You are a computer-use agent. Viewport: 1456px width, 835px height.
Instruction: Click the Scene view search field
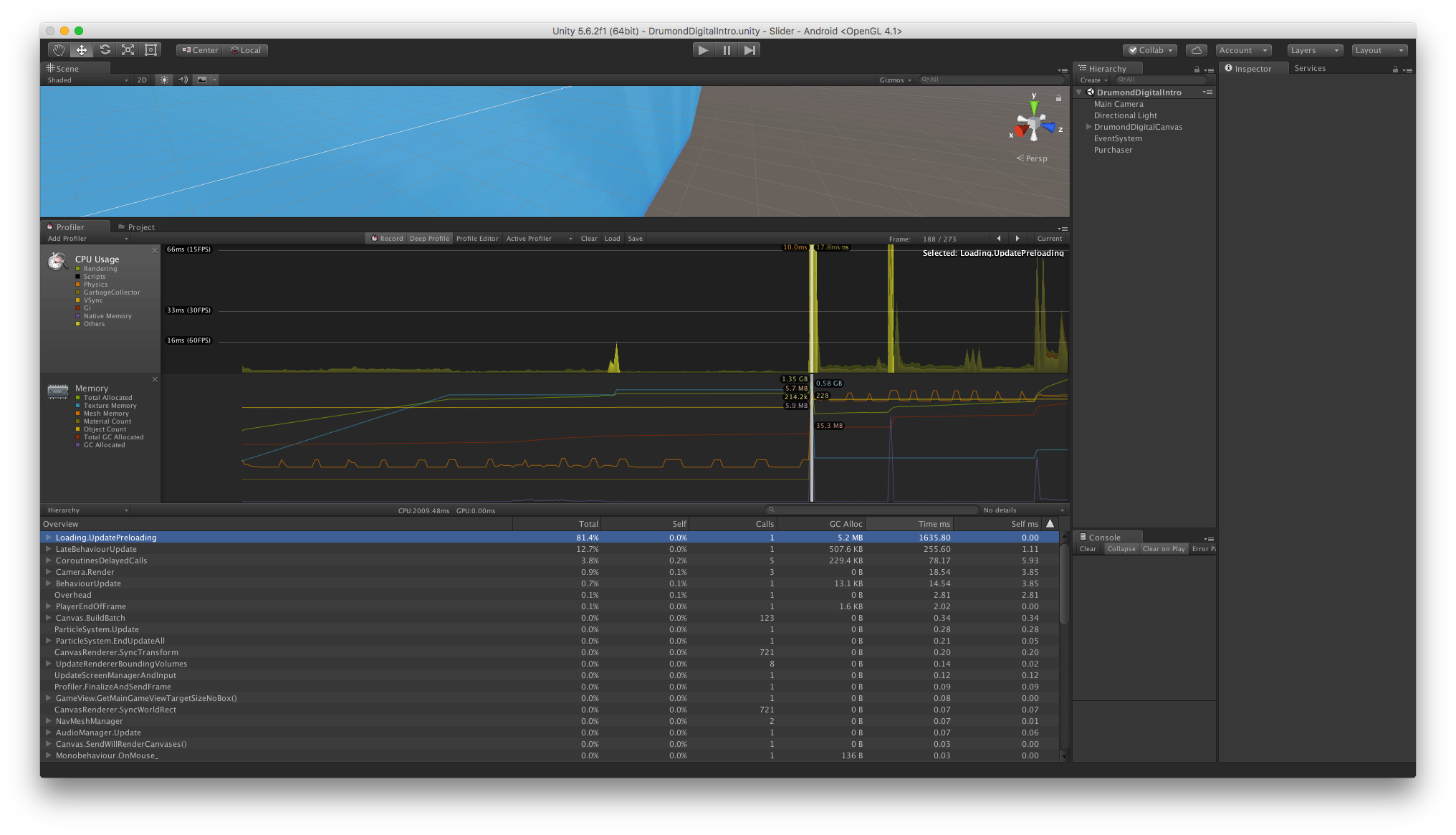coord(992,80)
